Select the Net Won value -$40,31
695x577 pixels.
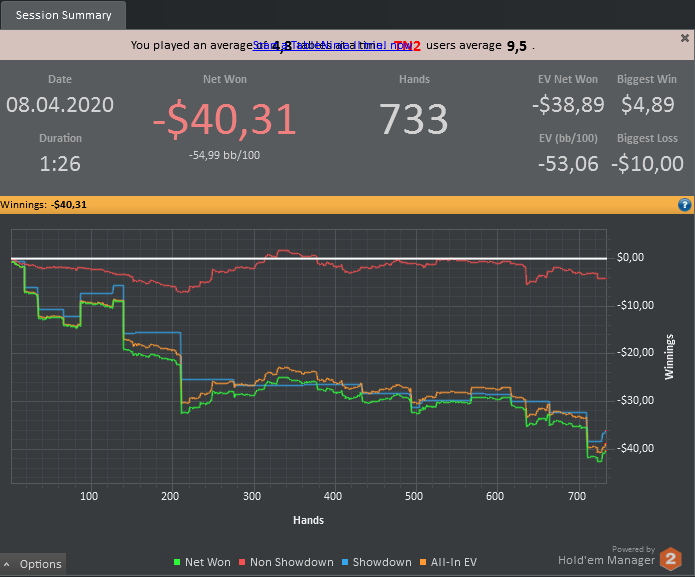coord(224,120)
